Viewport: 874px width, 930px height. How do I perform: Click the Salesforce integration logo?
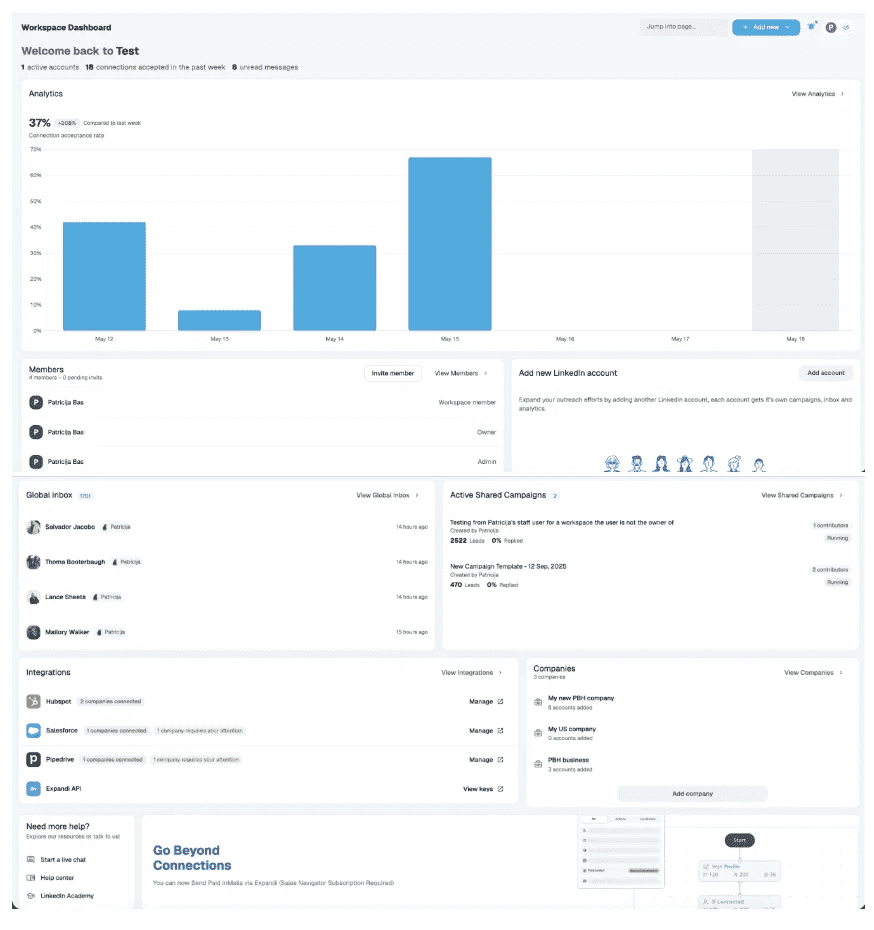[34, 730]
